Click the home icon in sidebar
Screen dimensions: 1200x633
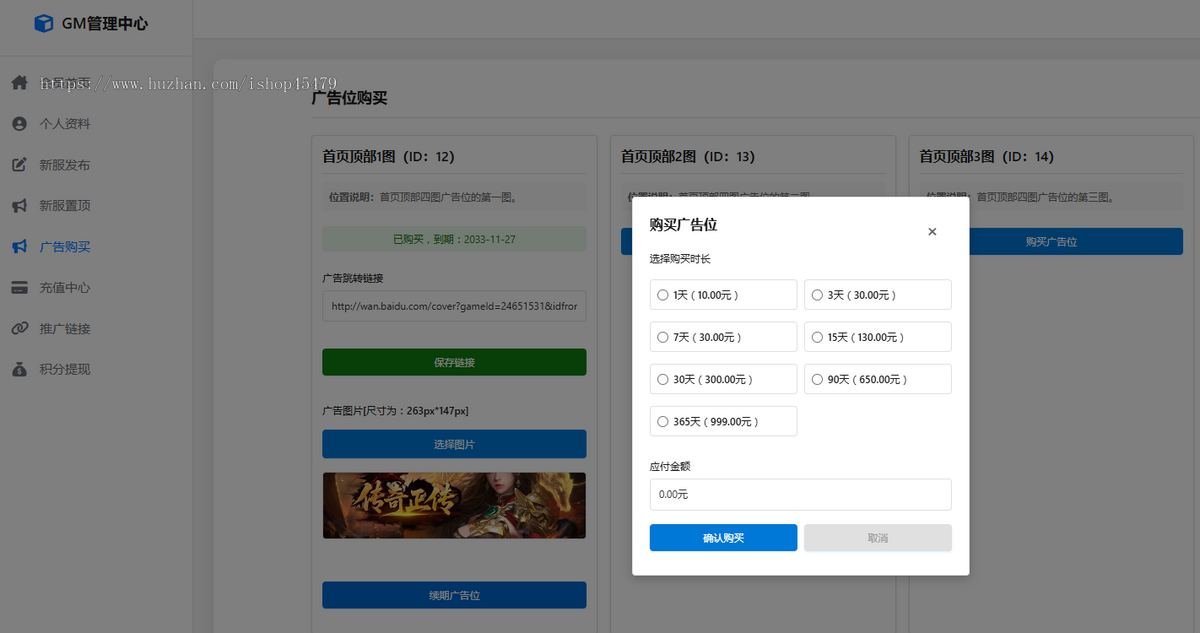[x=19, y=83]
